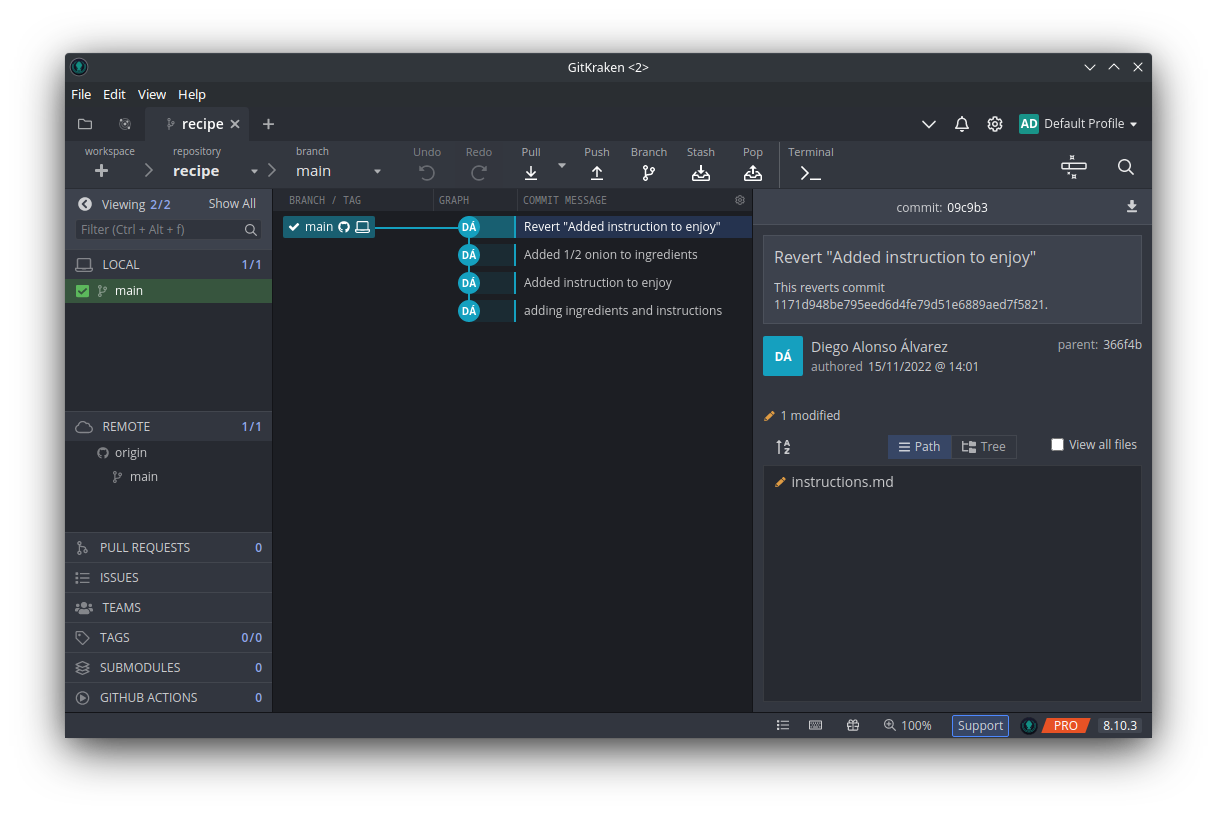
Task: Focus the Filter input field
Action: [x=168, y=230]
